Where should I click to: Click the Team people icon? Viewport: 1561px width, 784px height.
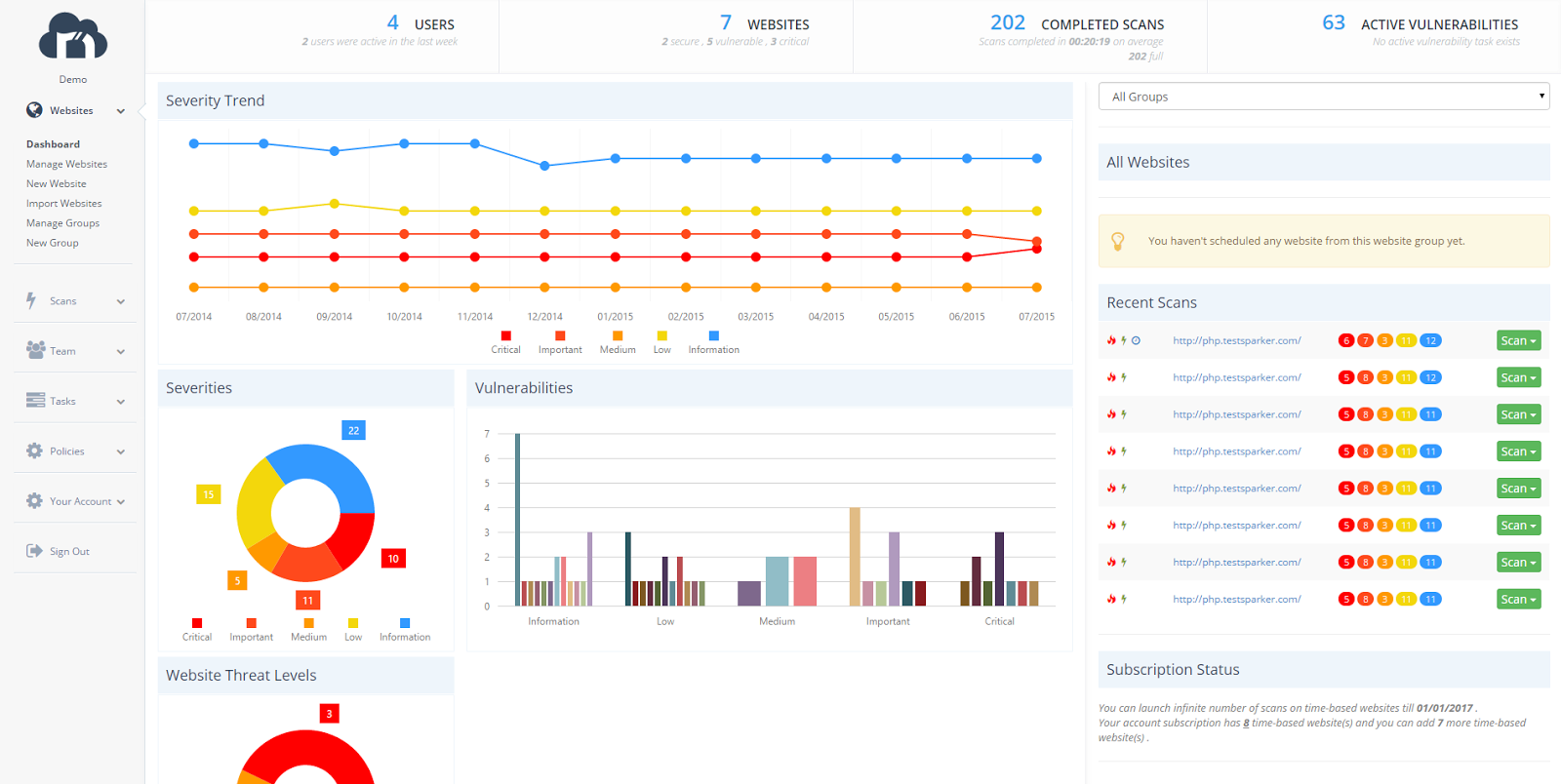click(35, 350)
